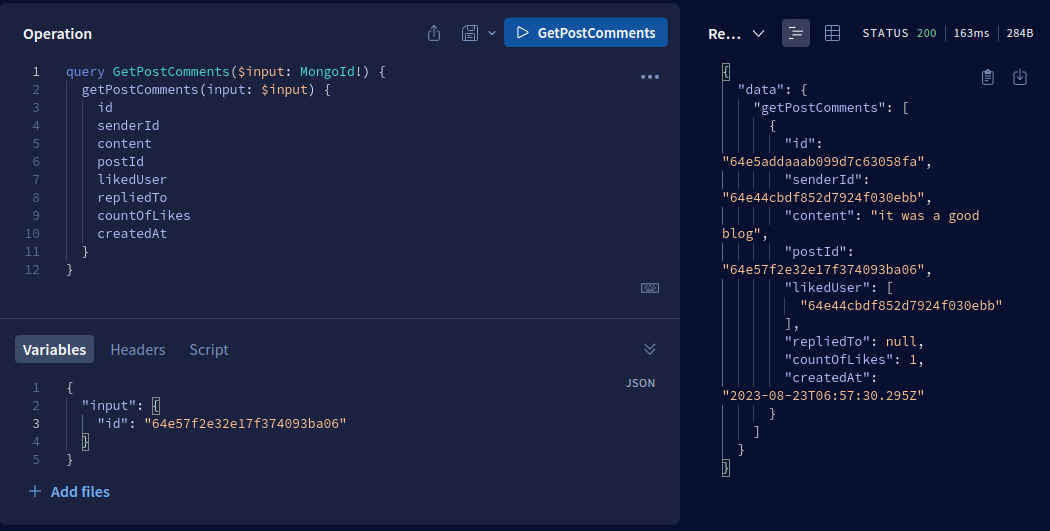Screen dimensions: 1050x531
Task: Click the 284B response size
Action: 1020,33
